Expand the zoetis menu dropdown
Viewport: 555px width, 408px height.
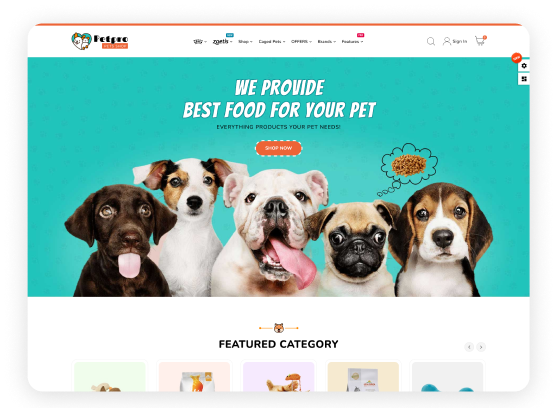(222, 41)
